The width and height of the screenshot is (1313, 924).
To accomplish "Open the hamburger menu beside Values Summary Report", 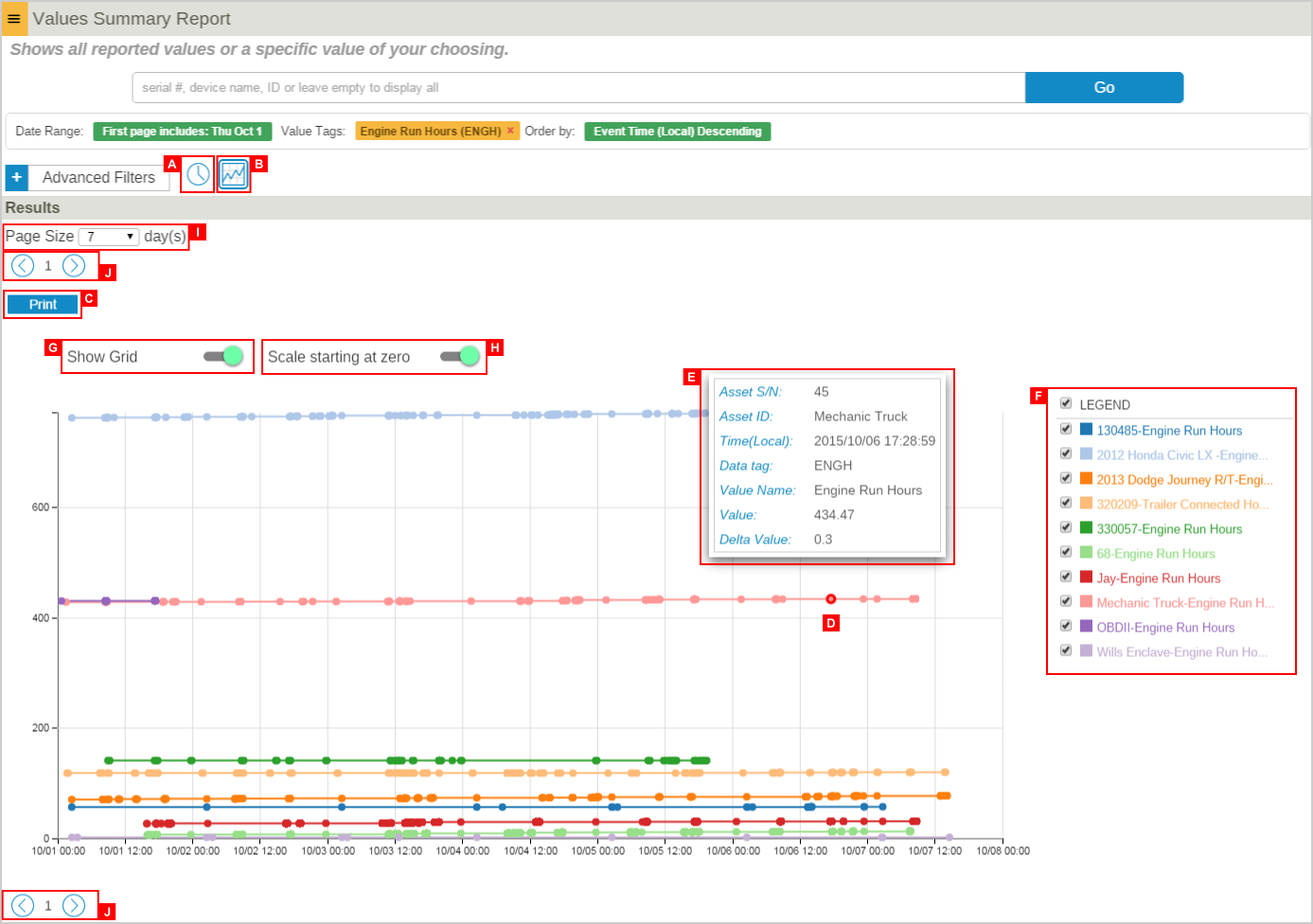I will coord(14,19).
